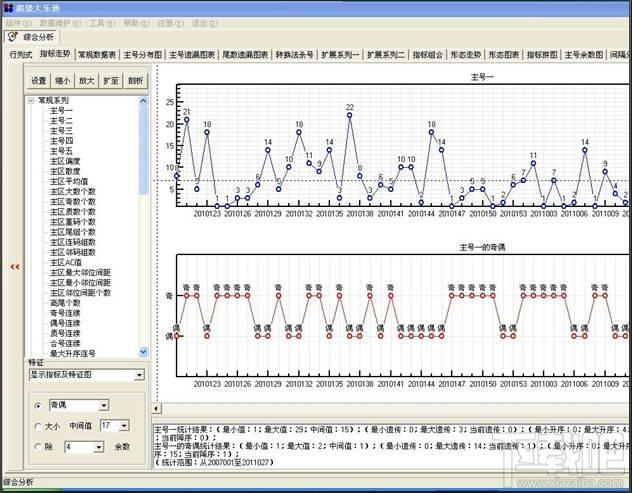
Task: Select 主区平均值 in the indicator list
Action: (69, 181)
